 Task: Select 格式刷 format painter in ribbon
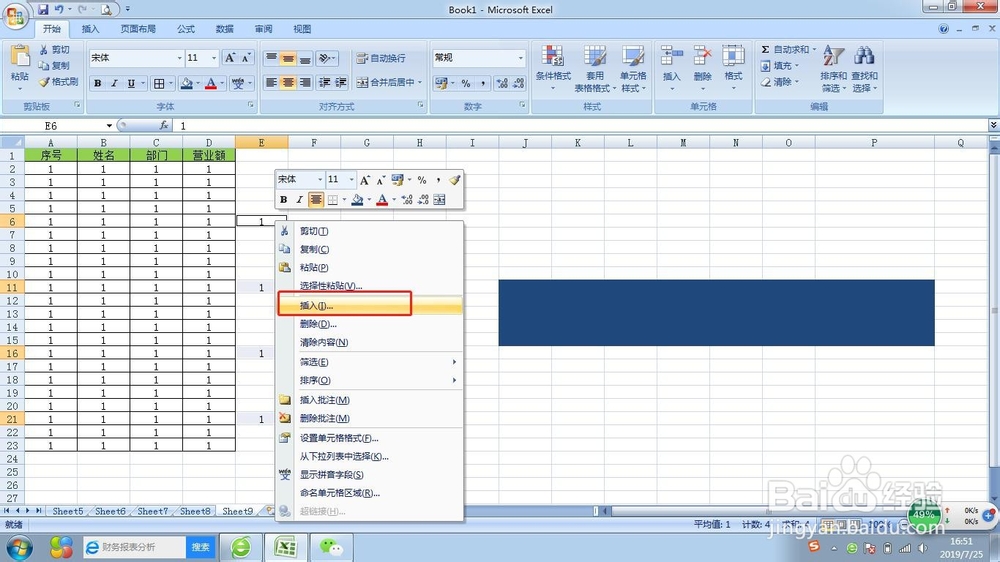[58, 82]
